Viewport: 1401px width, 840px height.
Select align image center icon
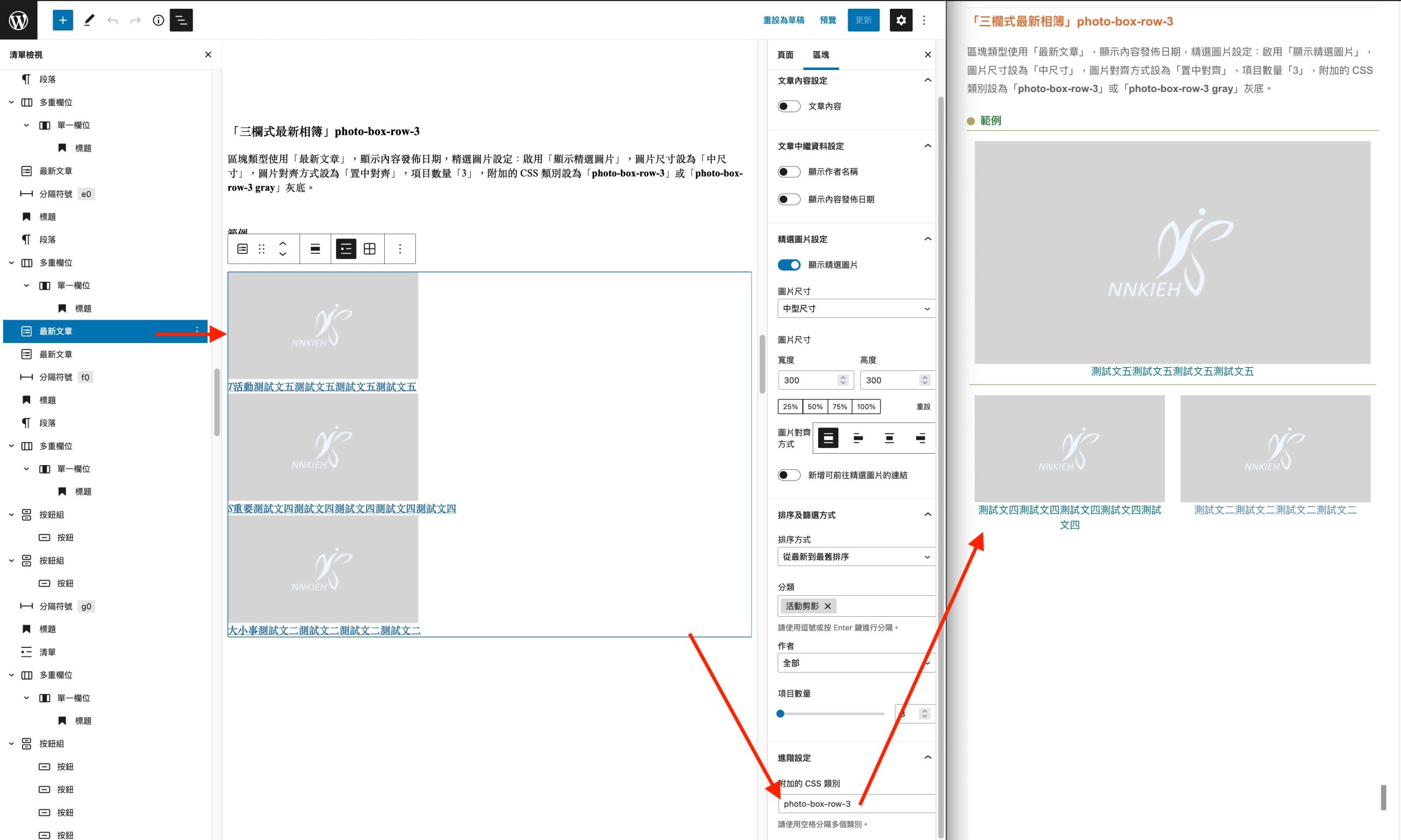(889, 438)
